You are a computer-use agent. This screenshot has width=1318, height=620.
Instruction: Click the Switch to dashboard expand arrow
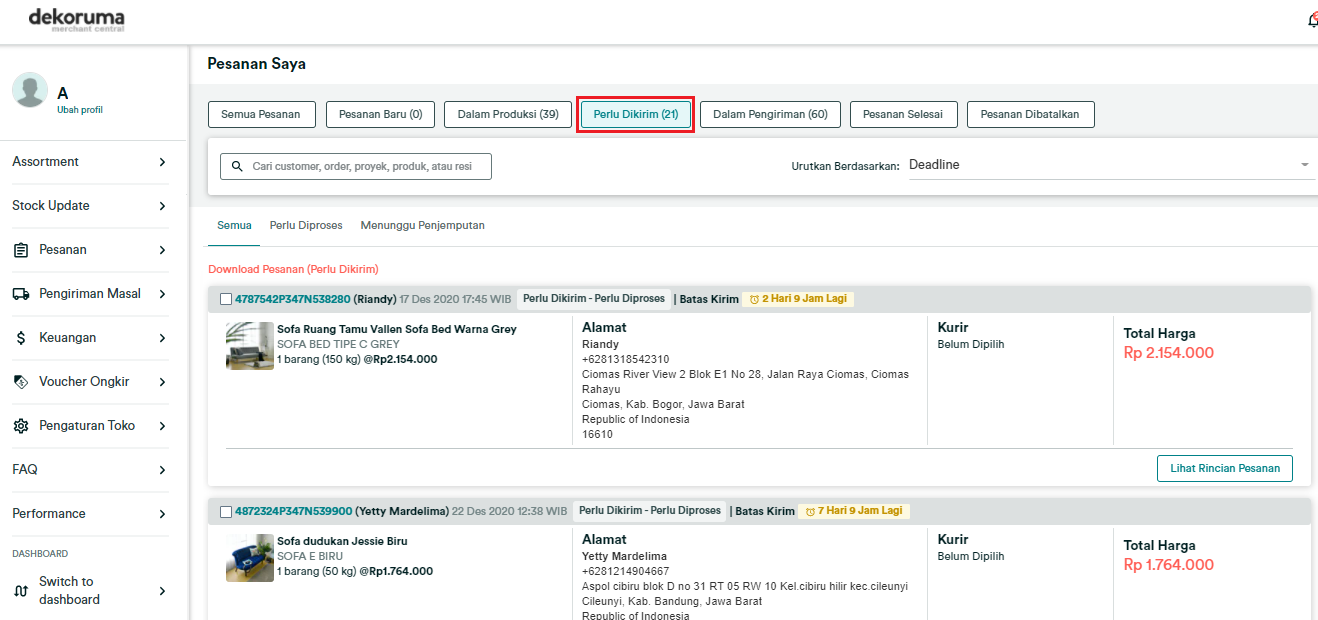pos(162,591)
